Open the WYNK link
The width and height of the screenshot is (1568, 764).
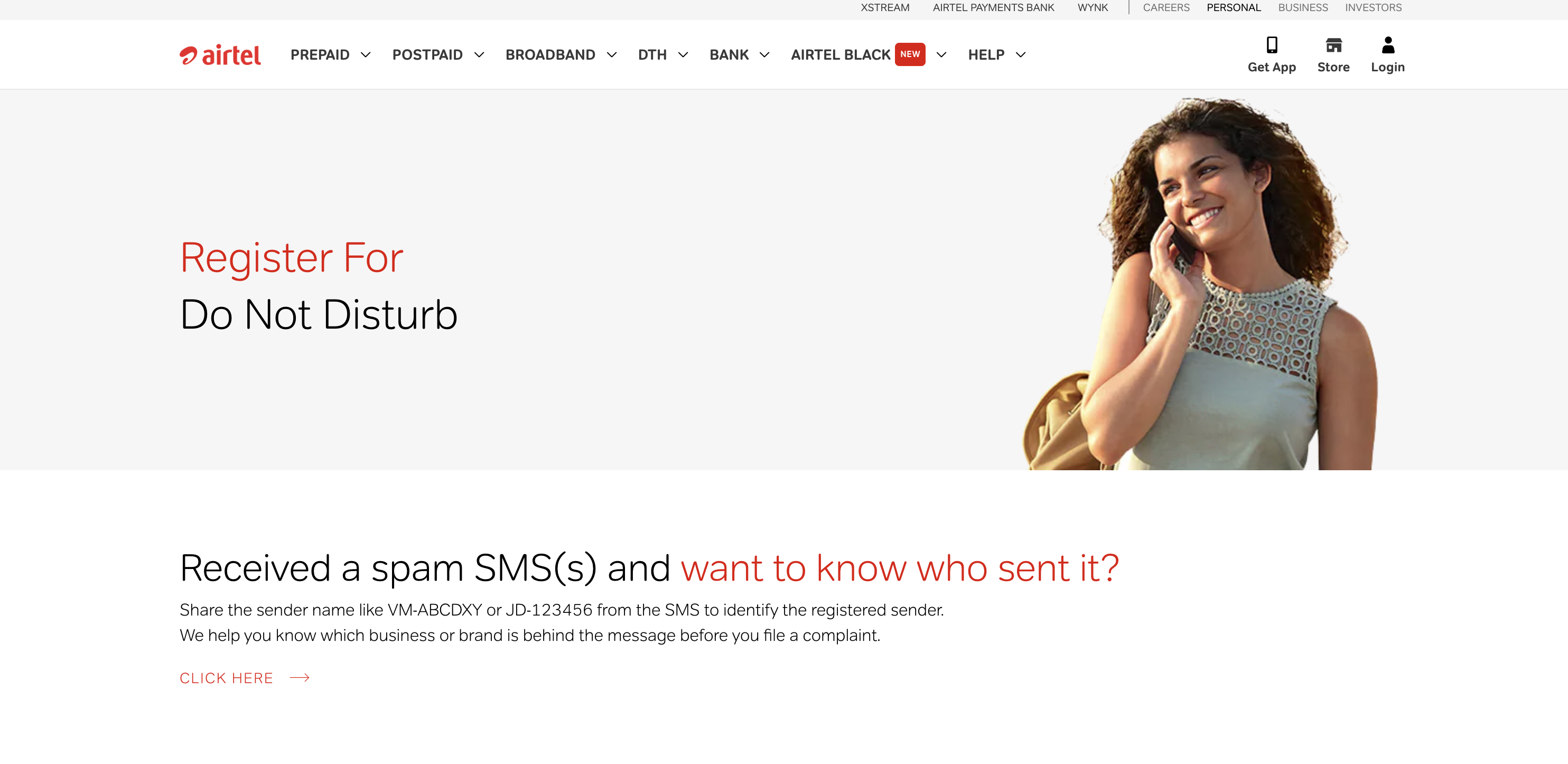pyautogui.click(x=1092, y=8)
